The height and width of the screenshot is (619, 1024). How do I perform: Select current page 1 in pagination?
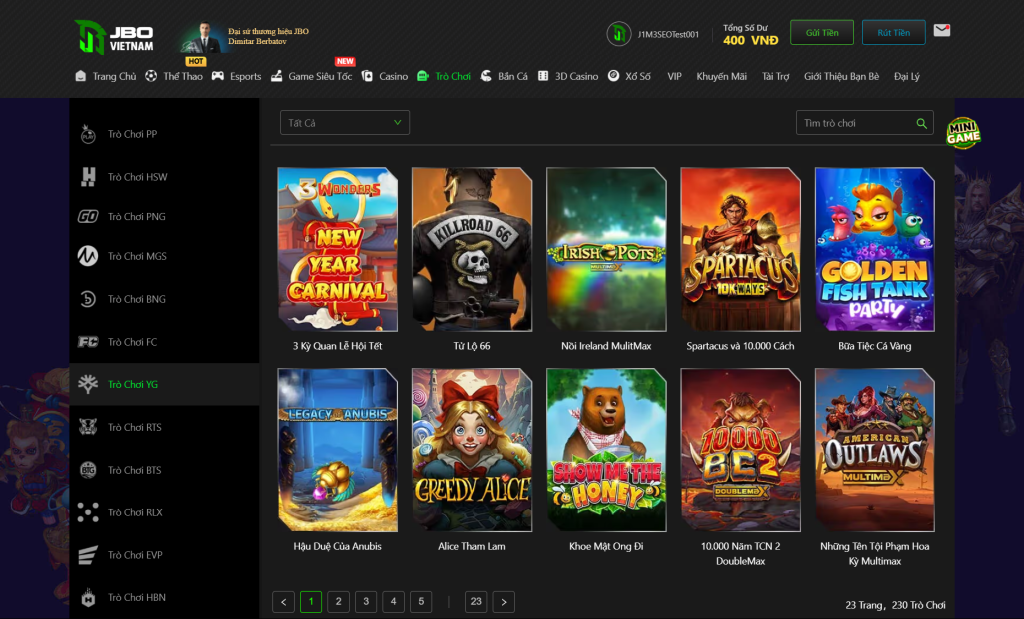(x=311, y=601)
